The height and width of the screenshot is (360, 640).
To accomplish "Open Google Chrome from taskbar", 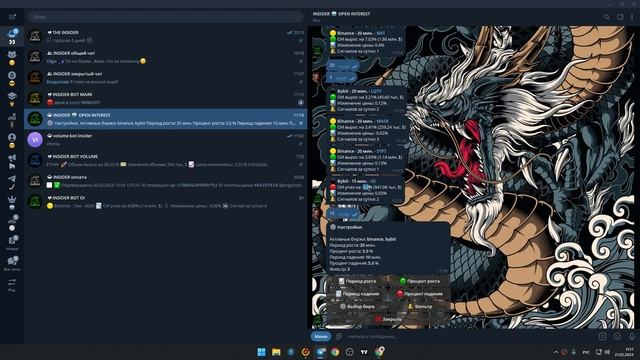I will (335, 352).
